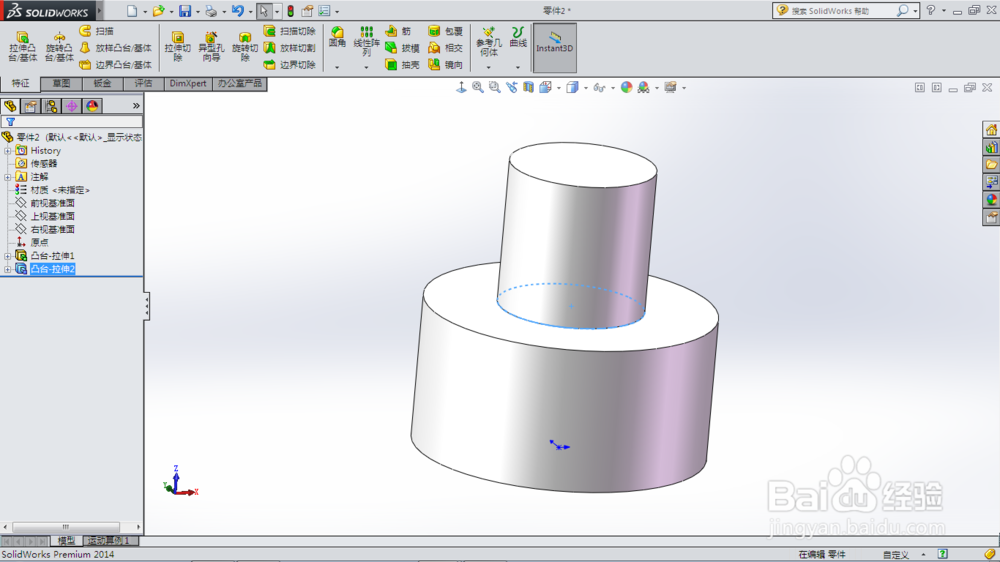Image resolution: width=1000 pixels, height=562 pixels.
Task: Select the 旋转切除 revolved cut tool
Action: coord(244,47)
